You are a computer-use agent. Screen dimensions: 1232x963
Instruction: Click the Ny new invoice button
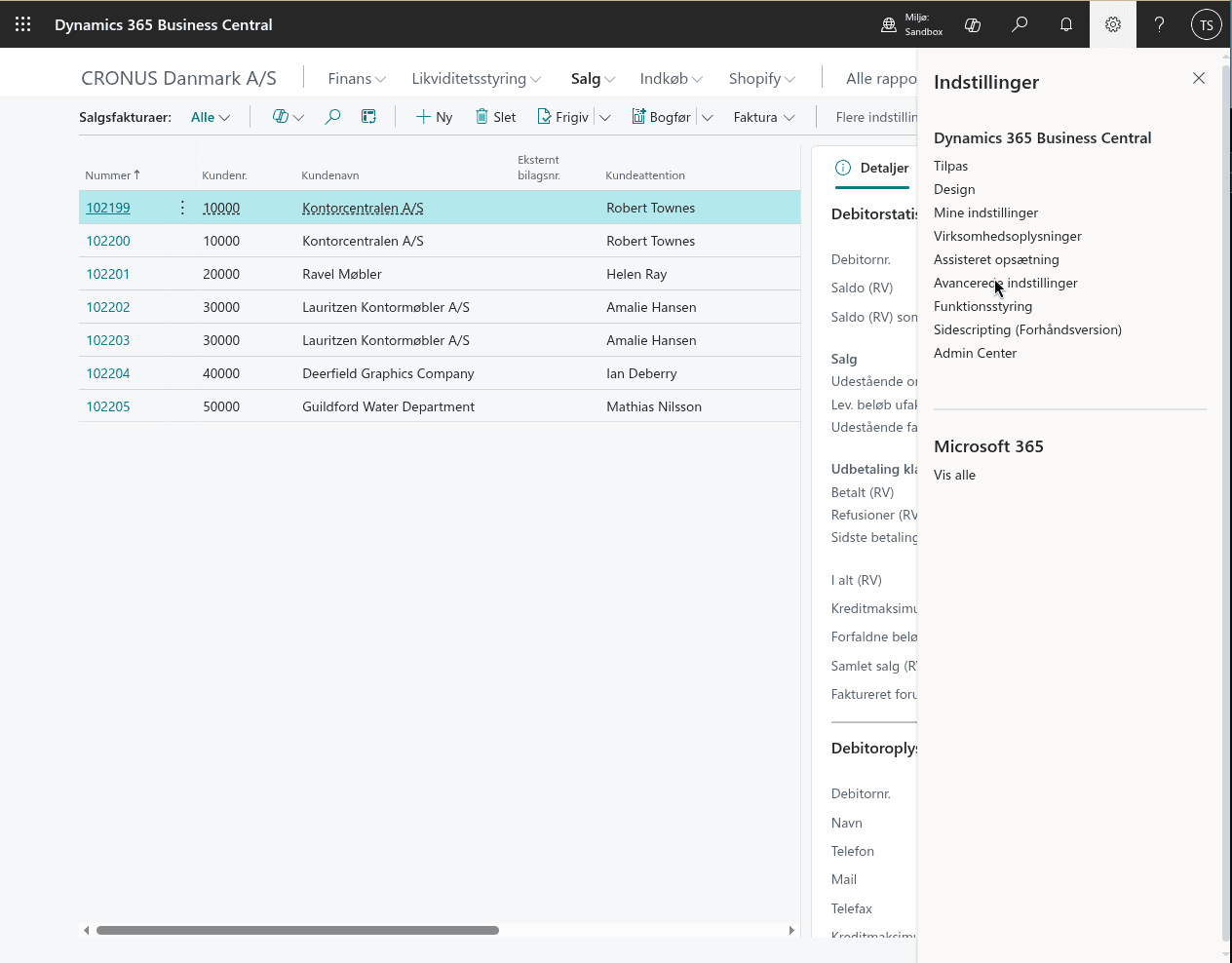[434, 117]
